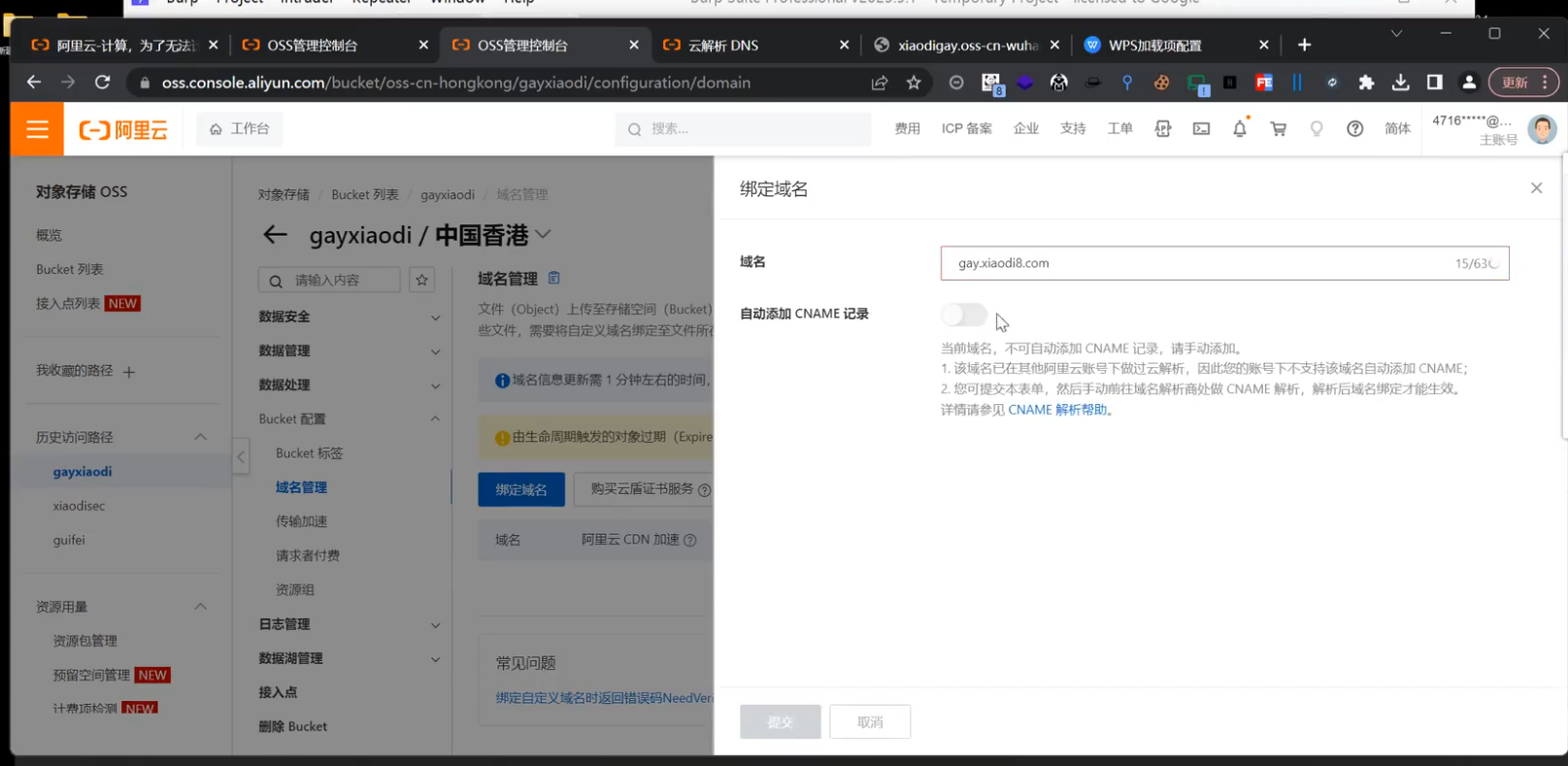Click the 更新 browser update button

1522,83
